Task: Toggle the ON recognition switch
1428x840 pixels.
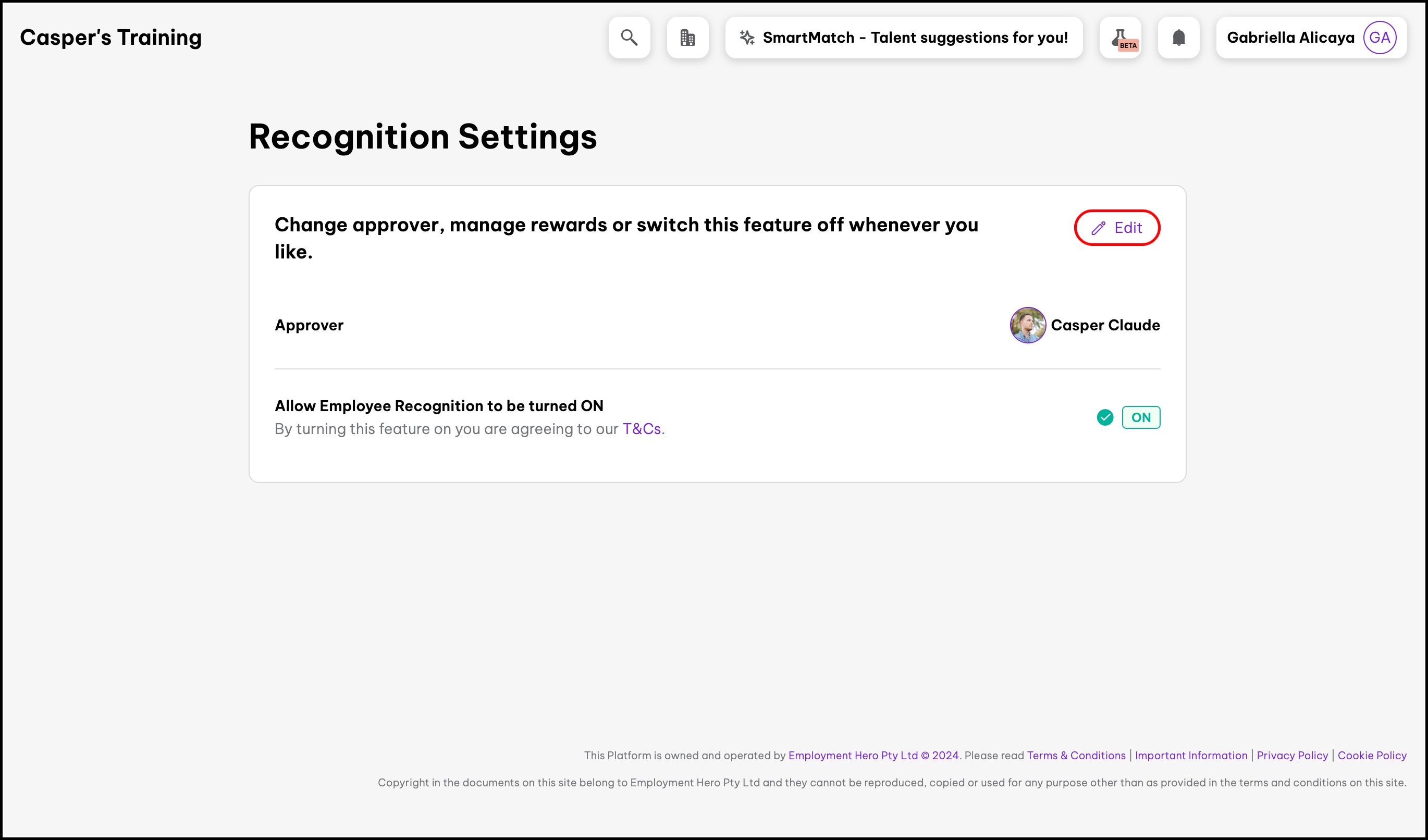Action: point(1141,417)
